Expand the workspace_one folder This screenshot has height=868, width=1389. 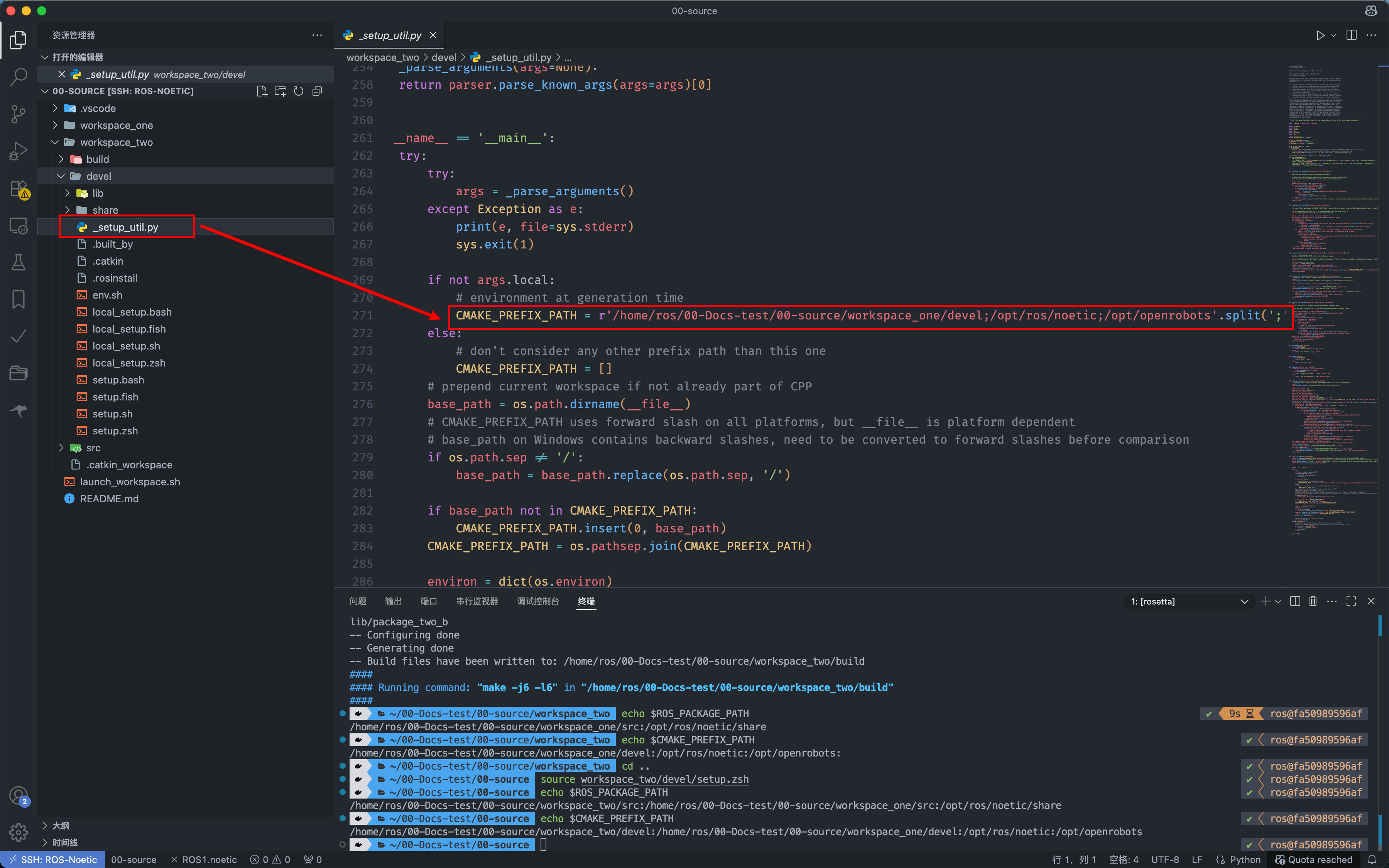pos(117,125)
